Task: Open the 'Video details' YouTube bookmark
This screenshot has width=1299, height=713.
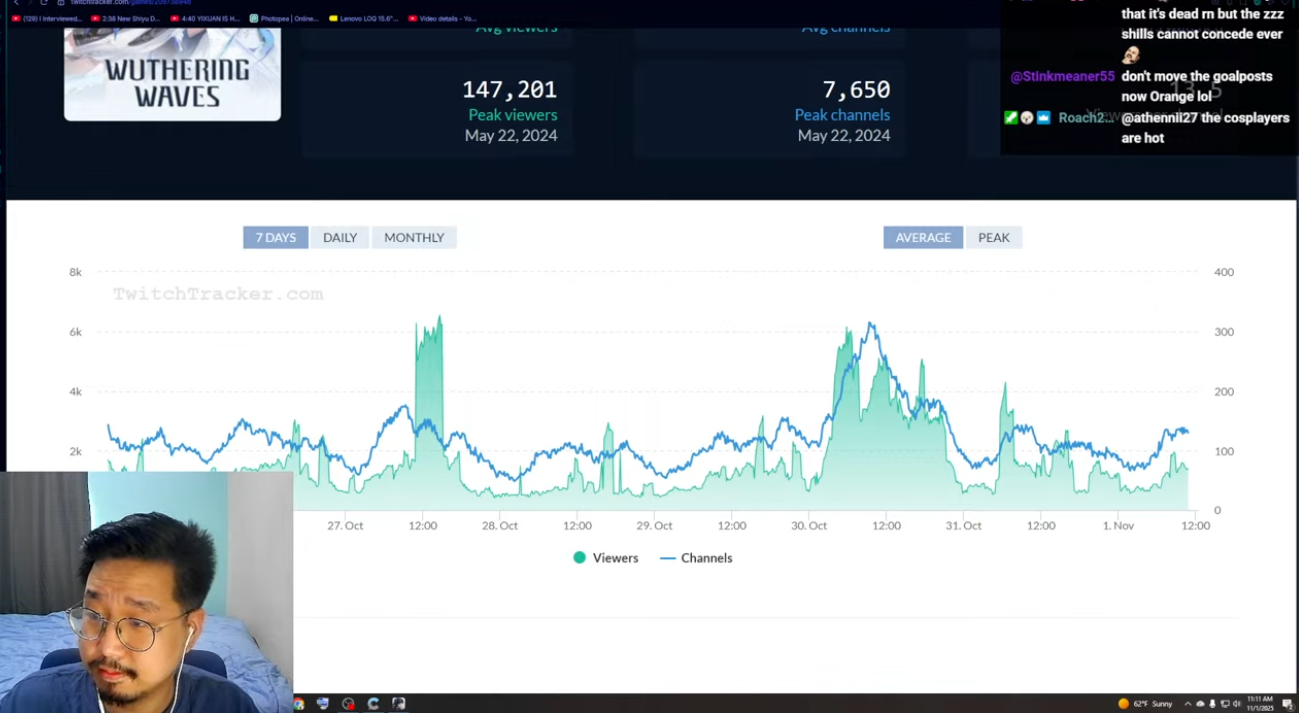Action: (443, 18)
